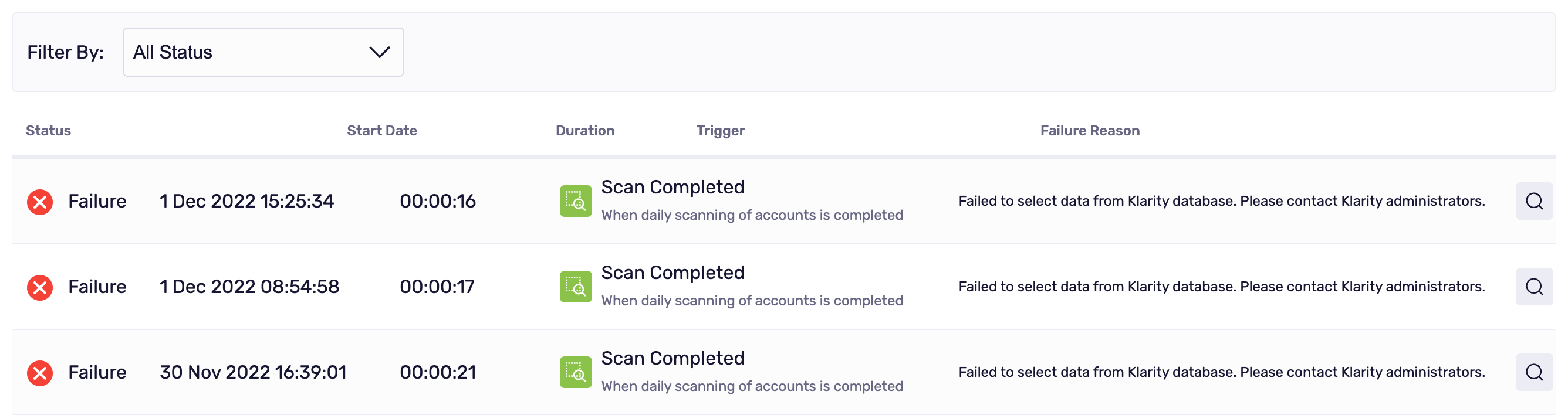Open details for 30 Nov 16:39:01 run

(1534, 372)
